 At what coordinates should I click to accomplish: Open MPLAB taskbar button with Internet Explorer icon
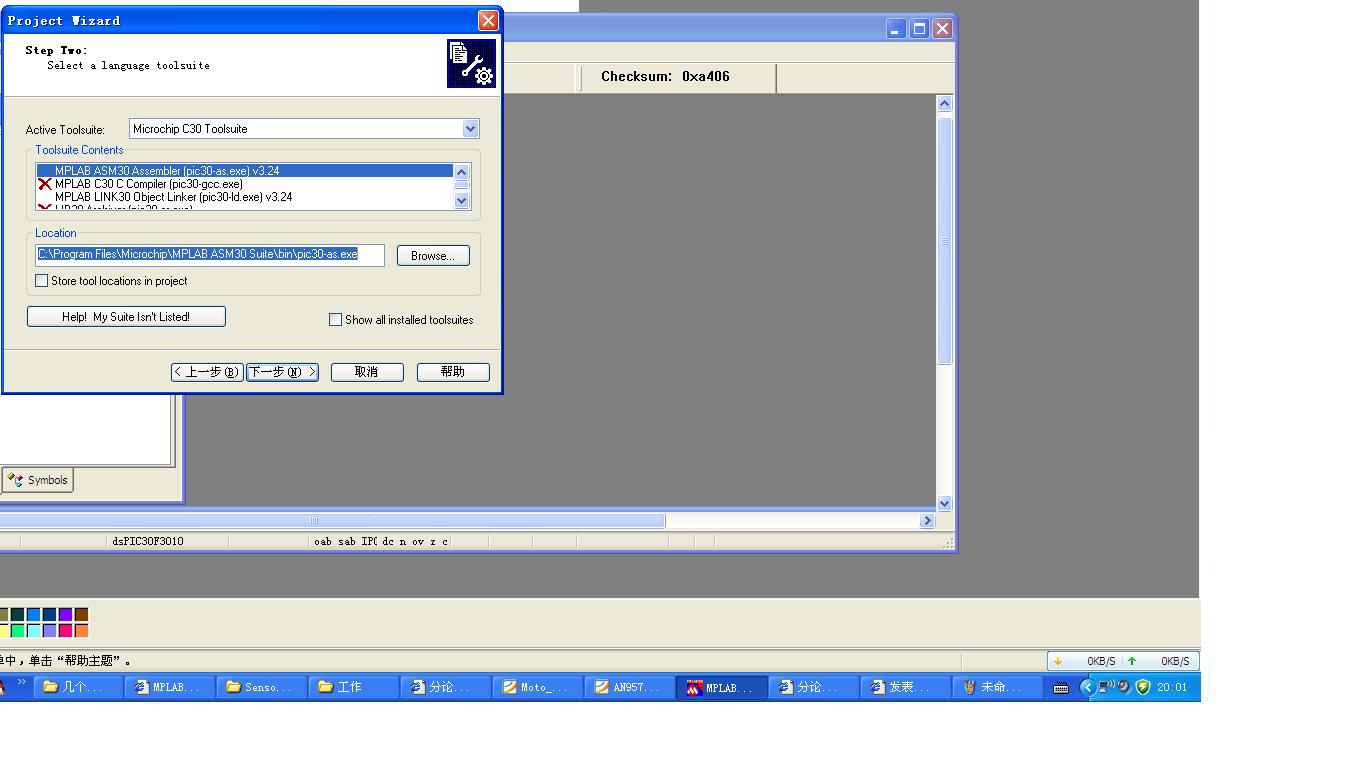pyautogui.click(x=171, y=687)
